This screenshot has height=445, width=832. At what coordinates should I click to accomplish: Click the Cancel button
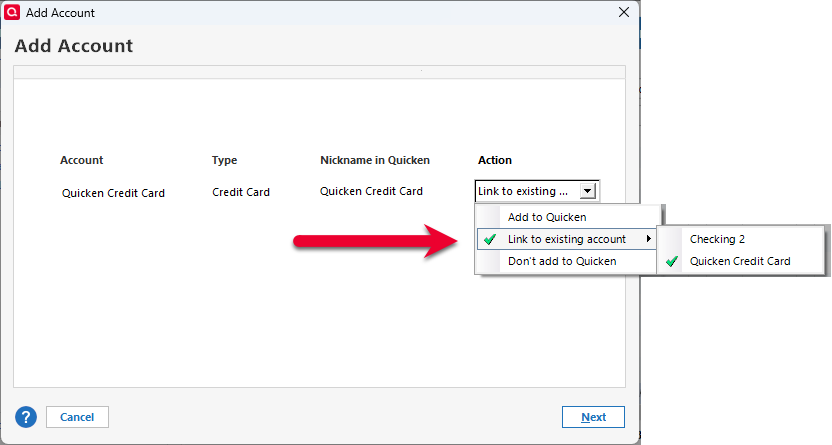[x=77, y=417]
